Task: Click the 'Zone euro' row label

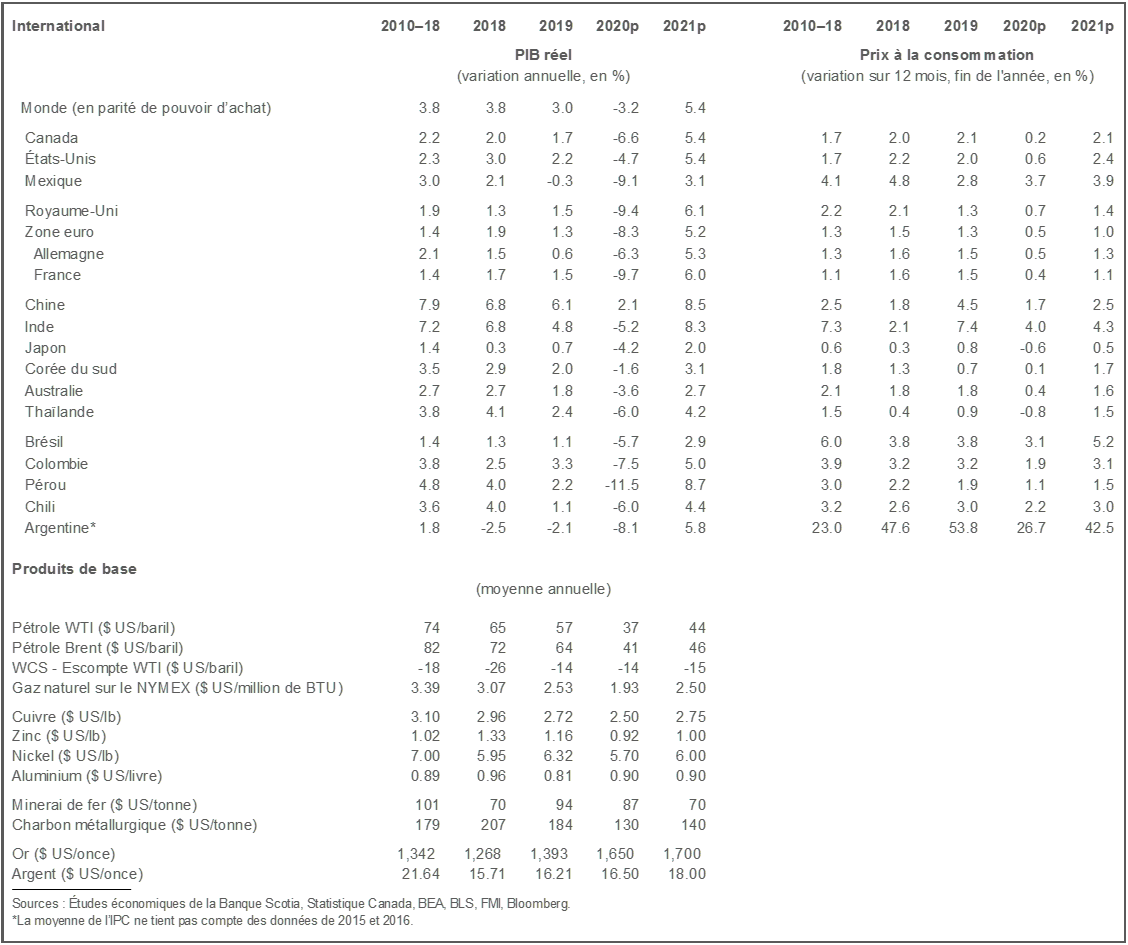Action: (x=59, y=232)
